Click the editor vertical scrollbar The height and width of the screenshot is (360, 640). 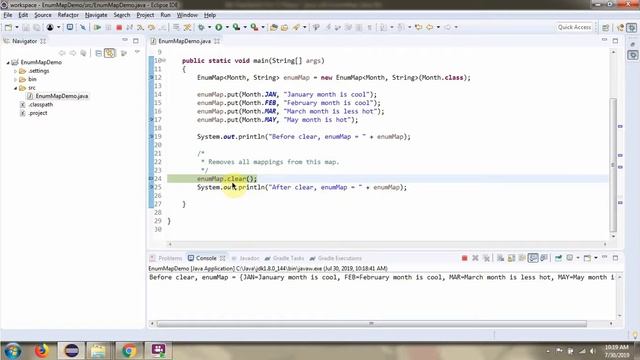613,164
